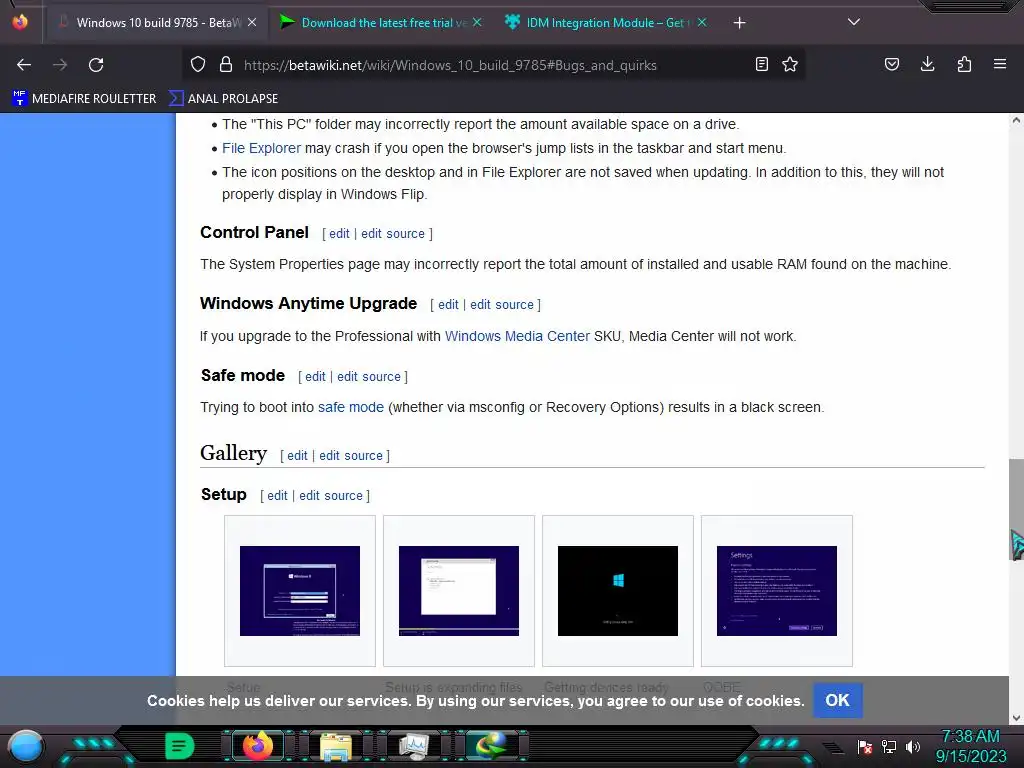Image resolution: width=1024 pixels, height=768 pixels.
Task: Open the volume speaker tray icon
Action: 913,746
